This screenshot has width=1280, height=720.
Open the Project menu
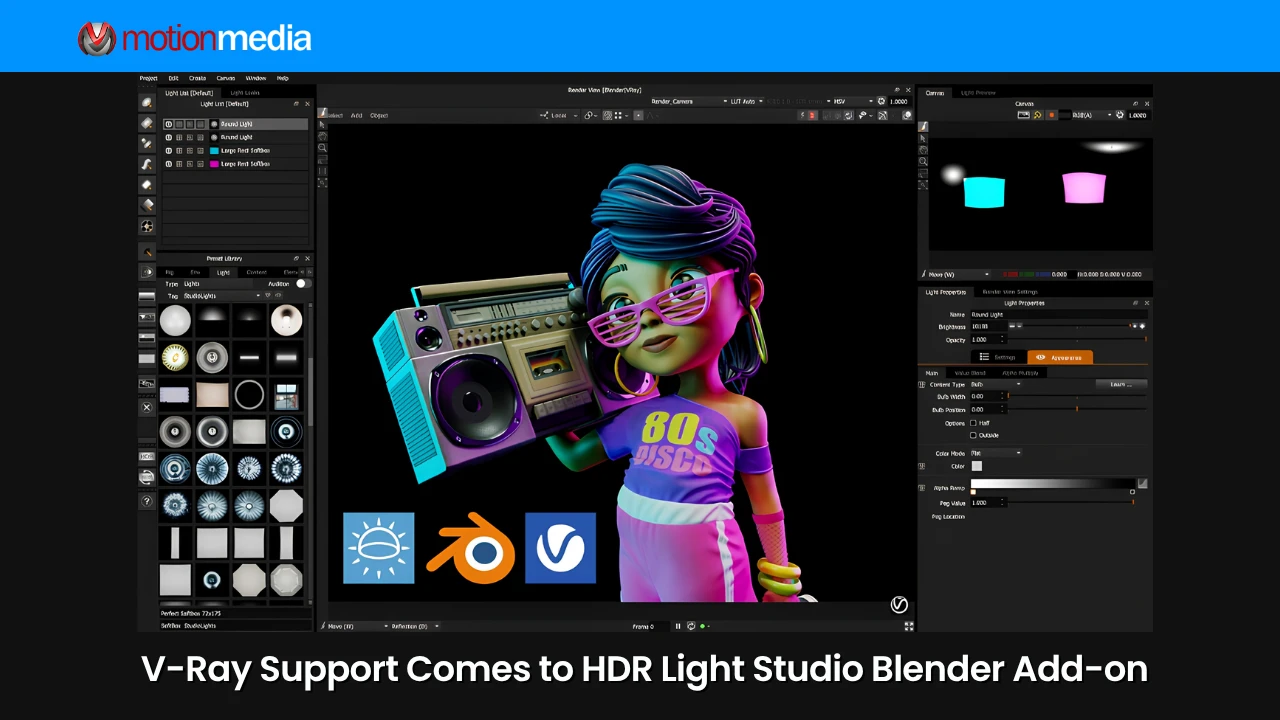coord(148,78)
